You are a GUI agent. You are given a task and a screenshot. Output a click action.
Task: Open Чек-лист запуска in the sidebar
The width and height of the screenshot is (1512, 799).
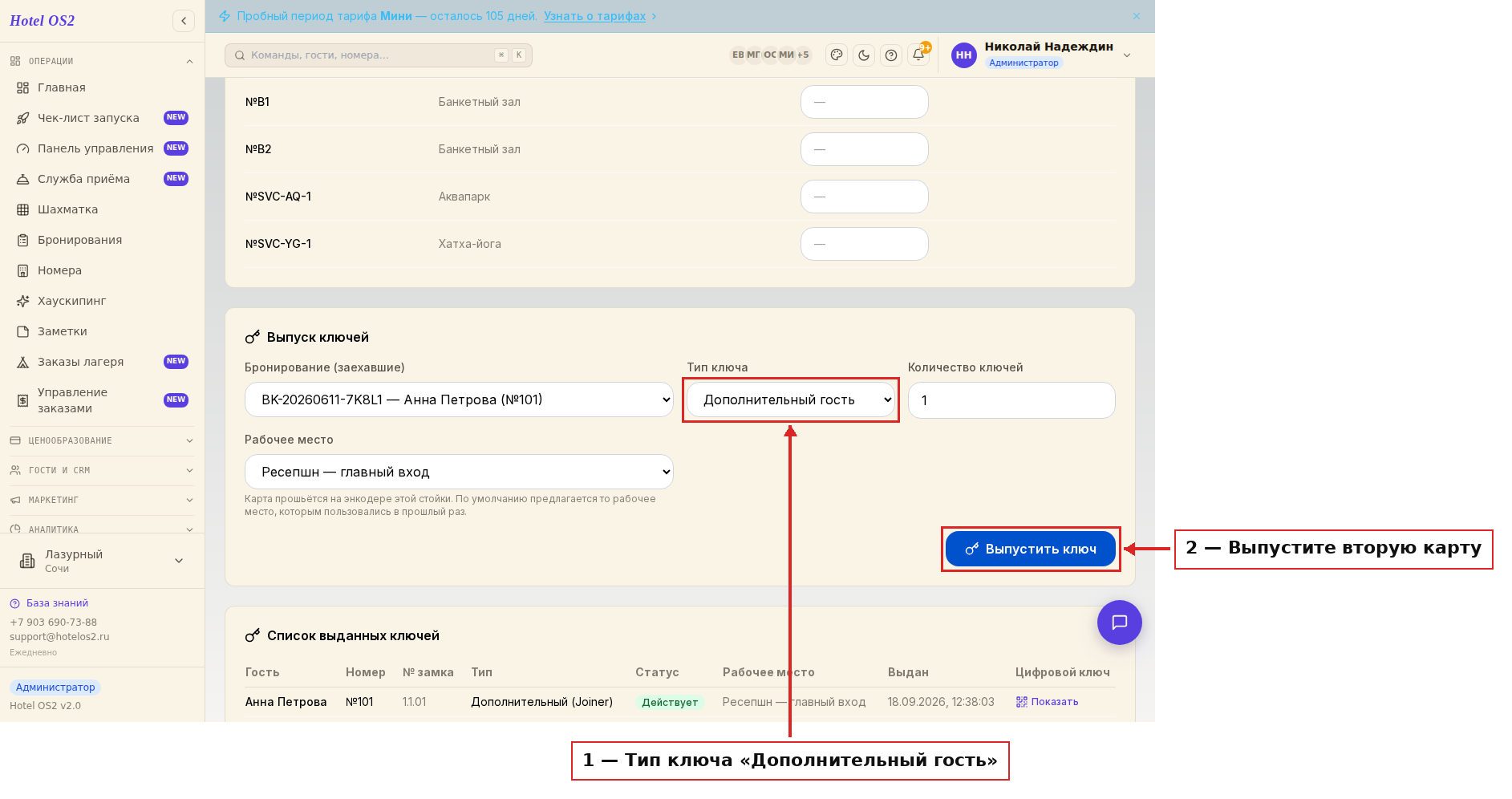[102, 118]
